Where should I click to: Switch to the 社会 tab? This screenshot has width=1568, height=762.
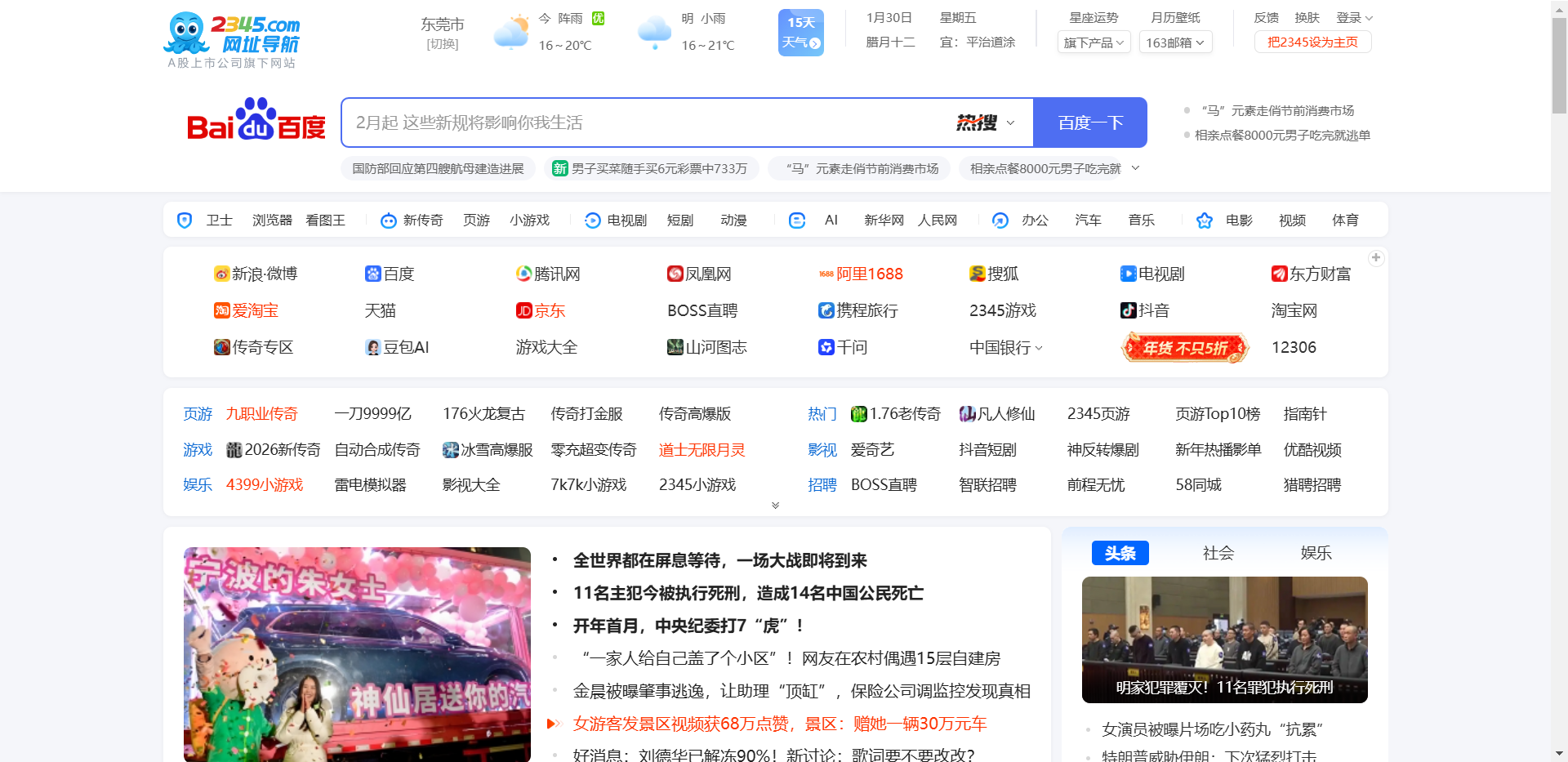[1218, 553]
